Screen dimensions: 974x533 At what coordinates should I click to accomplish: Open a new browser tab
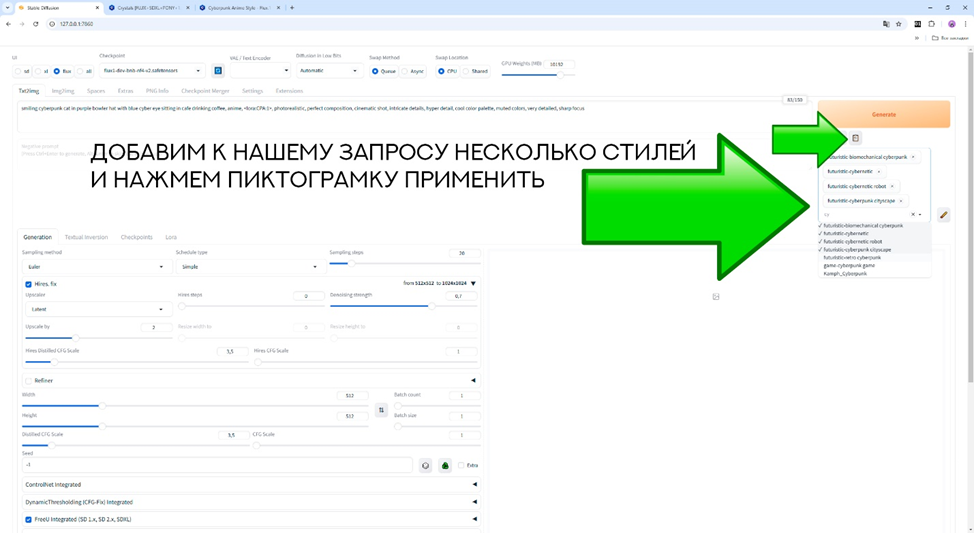[x=292, y=8]
